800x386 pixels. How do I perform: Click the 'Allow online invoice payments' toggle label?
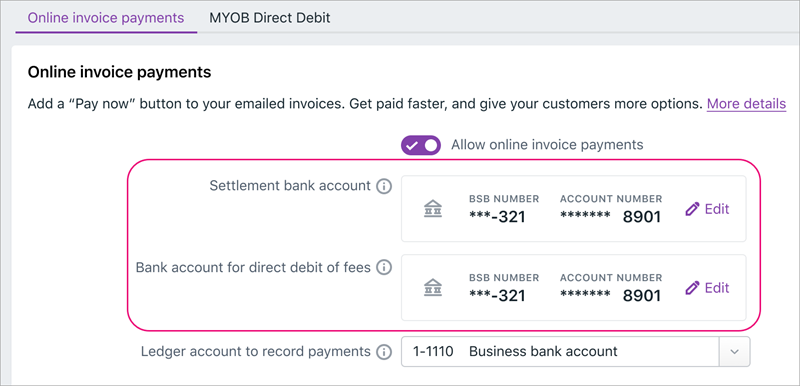[547, 145]
